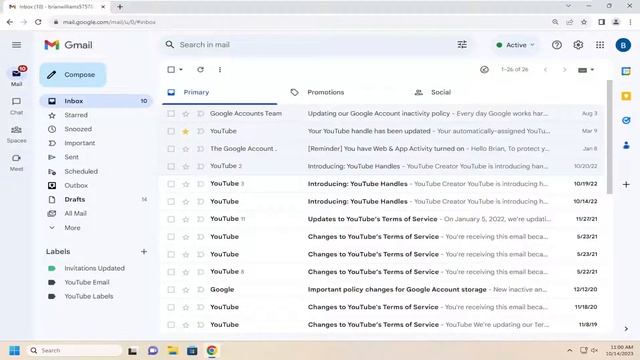Open the Invitations Updated label
Viewport: 640px width, 360px height.
click(94, 268)
